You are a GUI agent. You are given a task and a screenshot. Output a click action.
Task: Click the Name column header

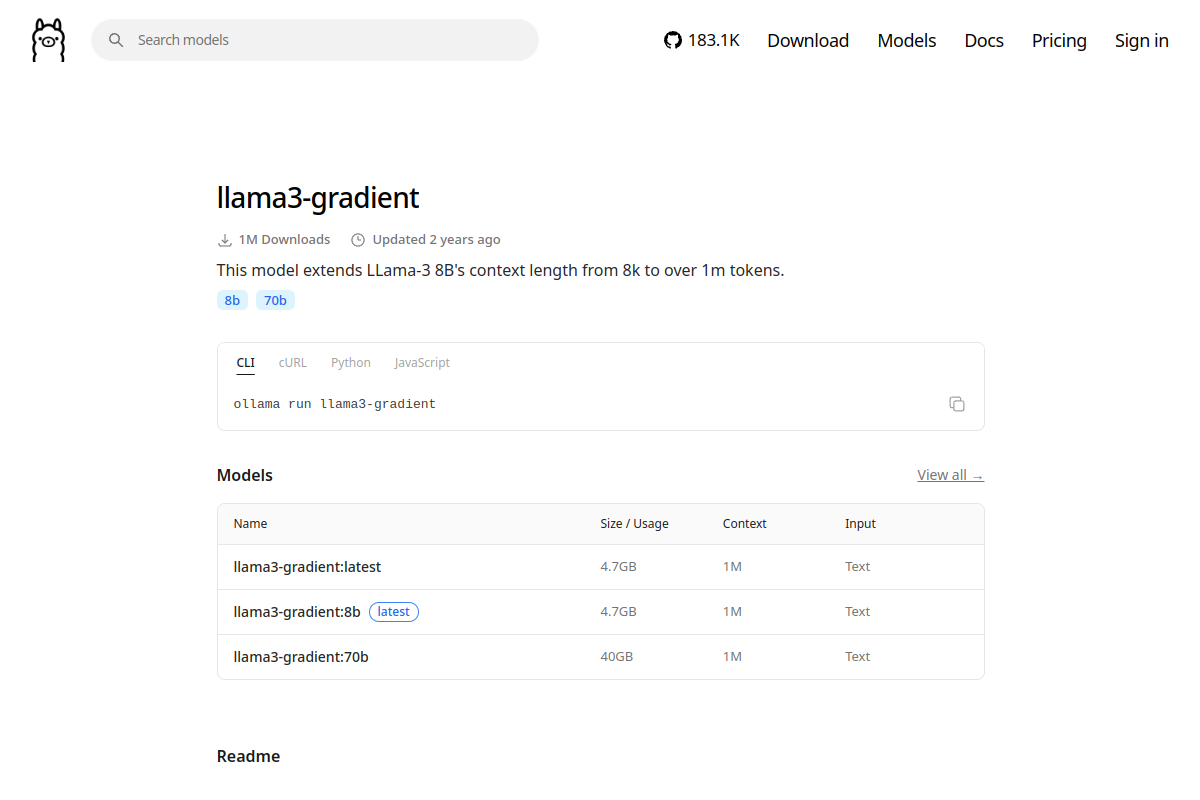click(251, 524)
